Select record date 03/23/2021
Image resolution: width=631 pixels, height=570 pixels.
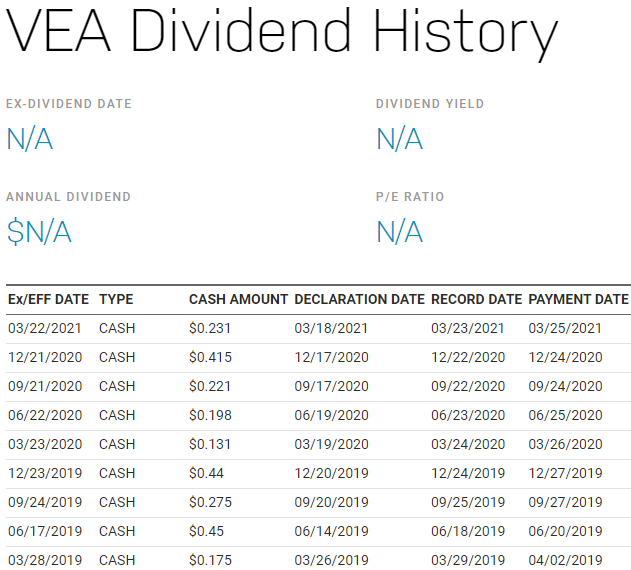(x=468, y=328)
